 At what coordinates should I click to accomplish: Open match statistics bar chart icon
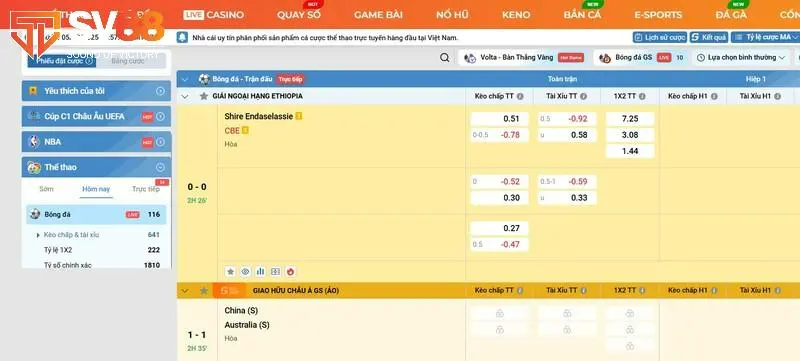tap(261, 272)
